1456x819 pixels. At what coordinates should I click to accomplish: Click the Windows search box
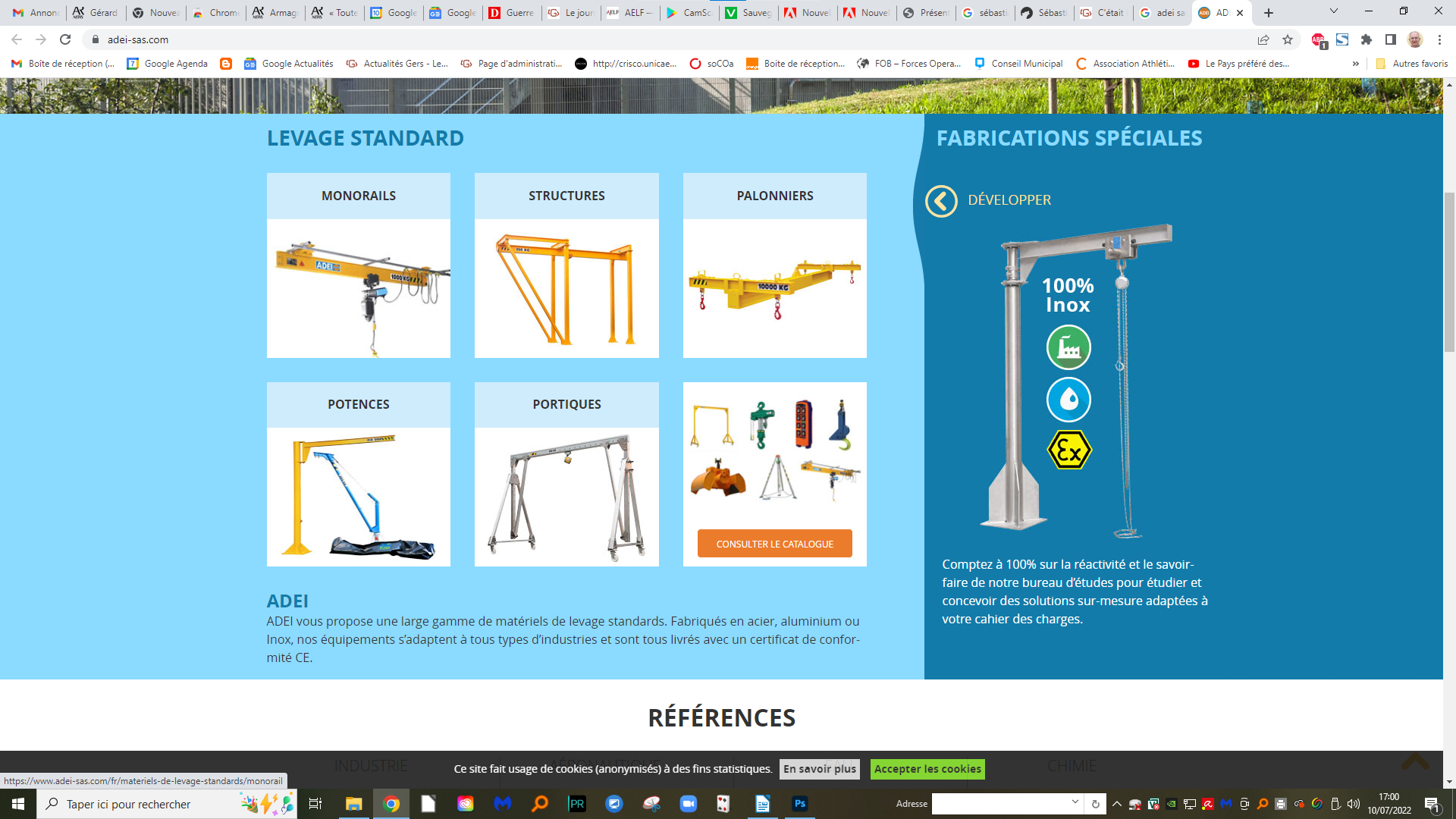(x=167, y=804)
